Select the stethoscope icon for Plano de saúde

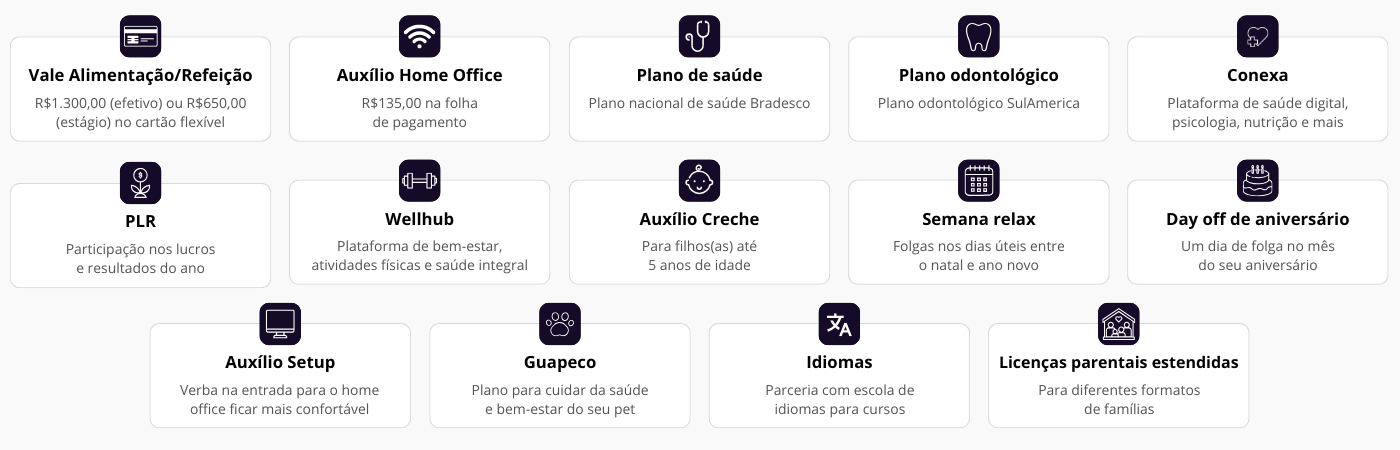(699, 36)
